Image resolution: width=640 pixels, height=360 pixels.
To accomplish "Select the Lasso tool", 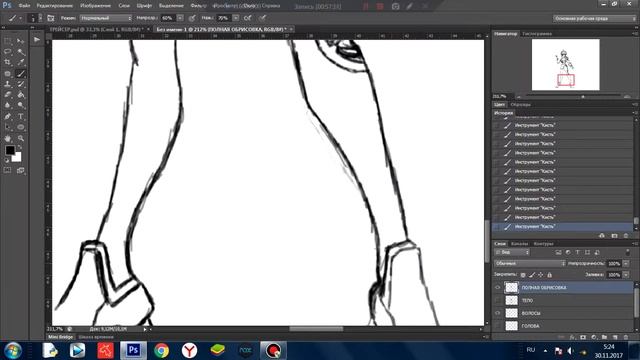I will (8, 52).
